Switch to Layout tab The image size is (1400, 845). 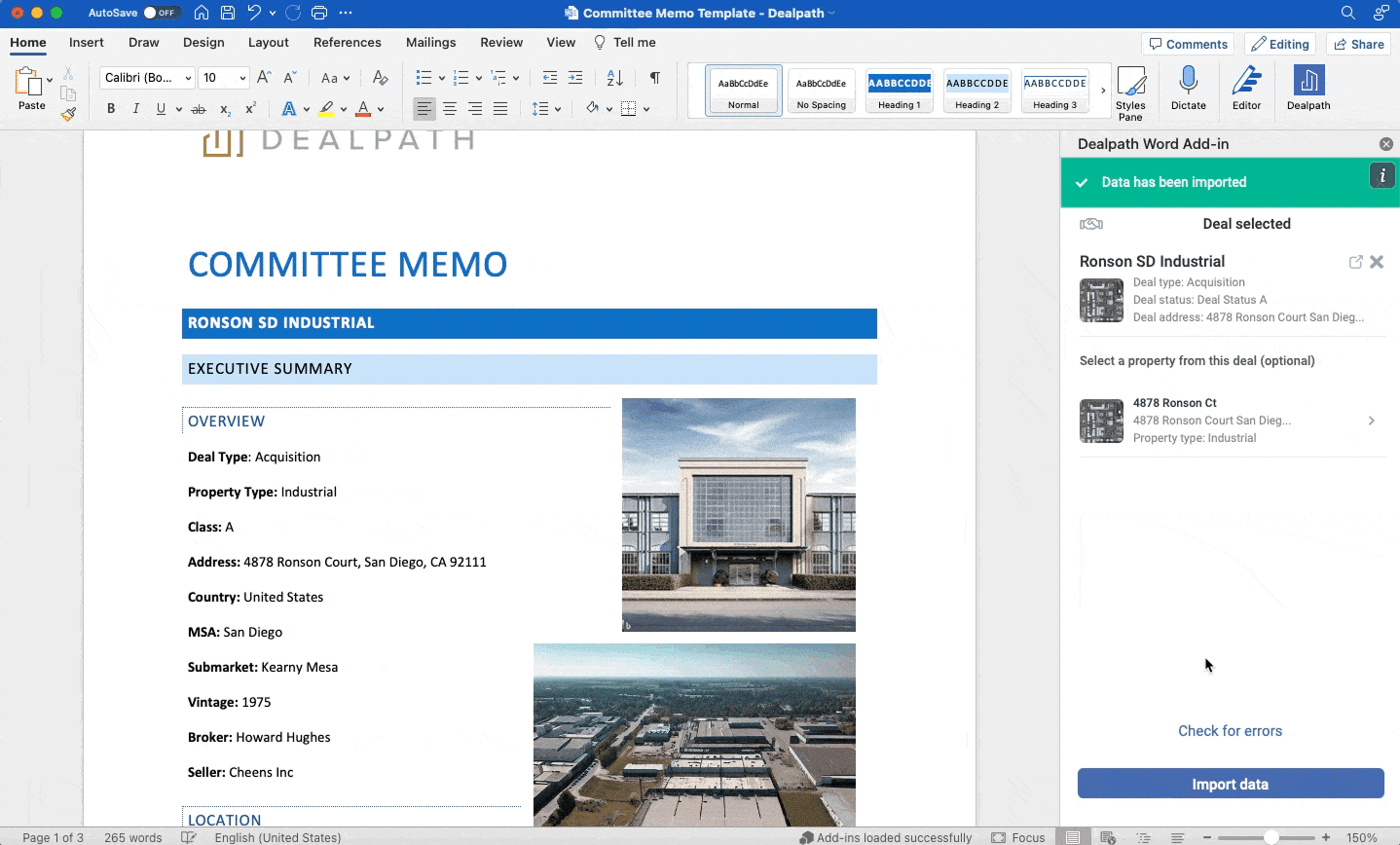(269, 42)
